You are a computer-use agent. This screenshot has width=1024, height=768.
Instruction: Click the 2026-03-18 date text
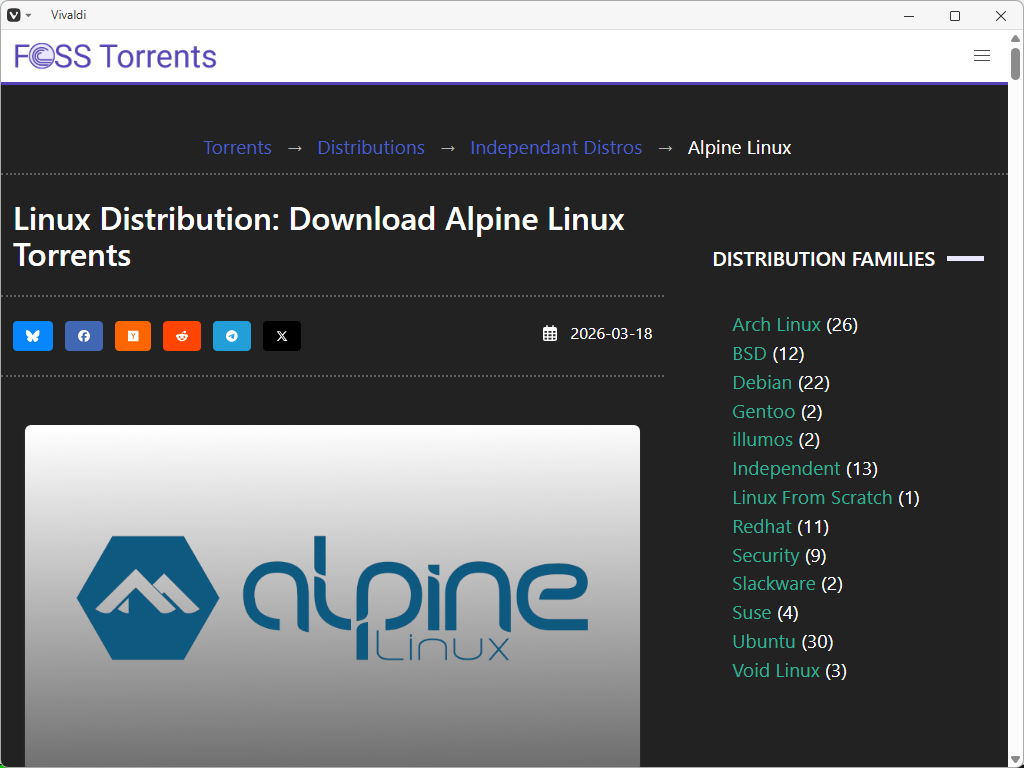(611, 334)
